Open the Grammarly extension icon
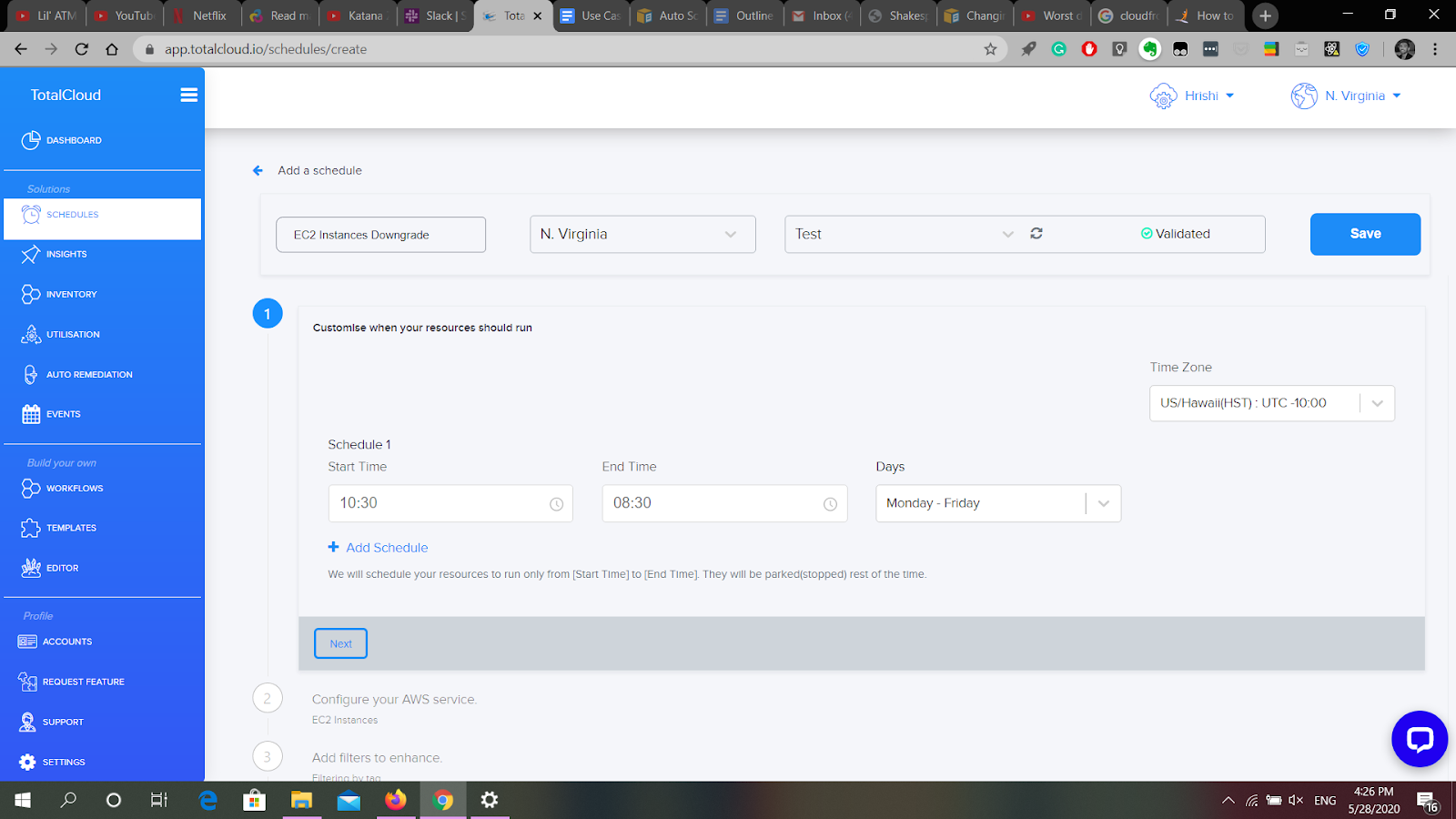This screenshot has height=819, width=1456. pos(1059,49)
